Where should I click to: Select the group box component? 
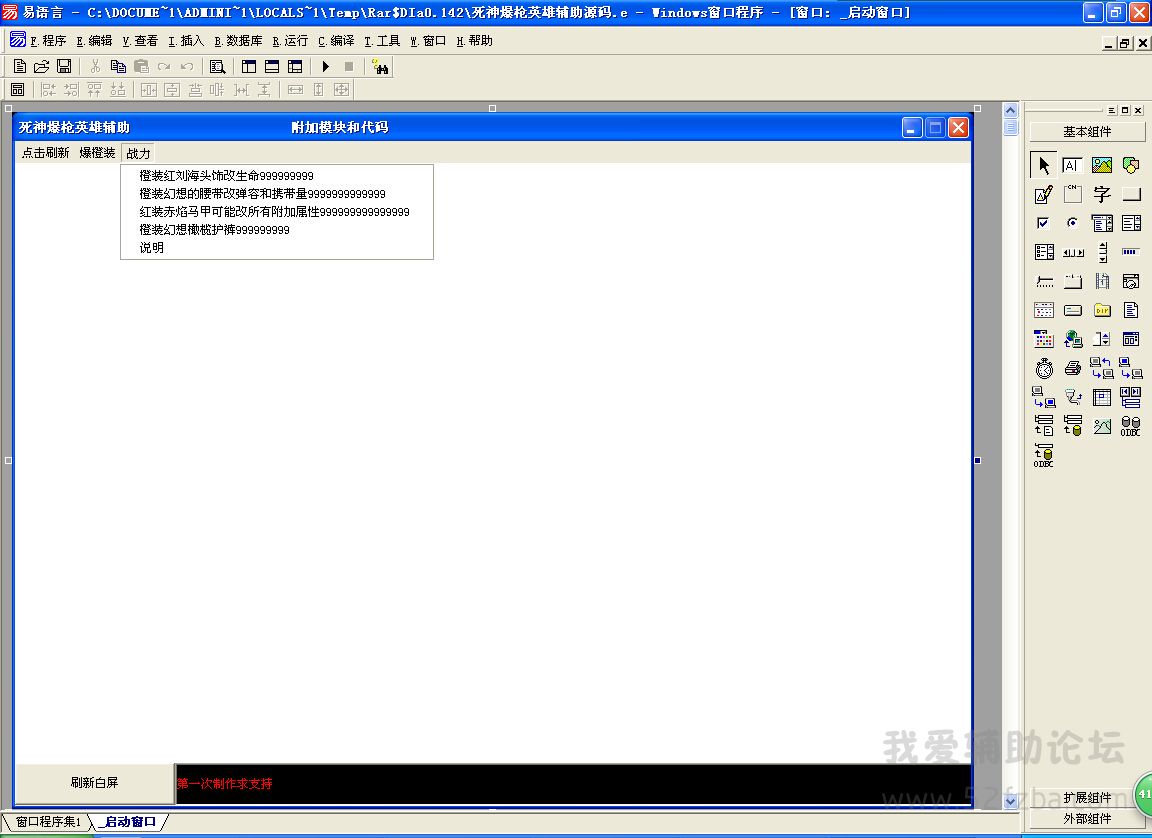[x=1073, y=195]
